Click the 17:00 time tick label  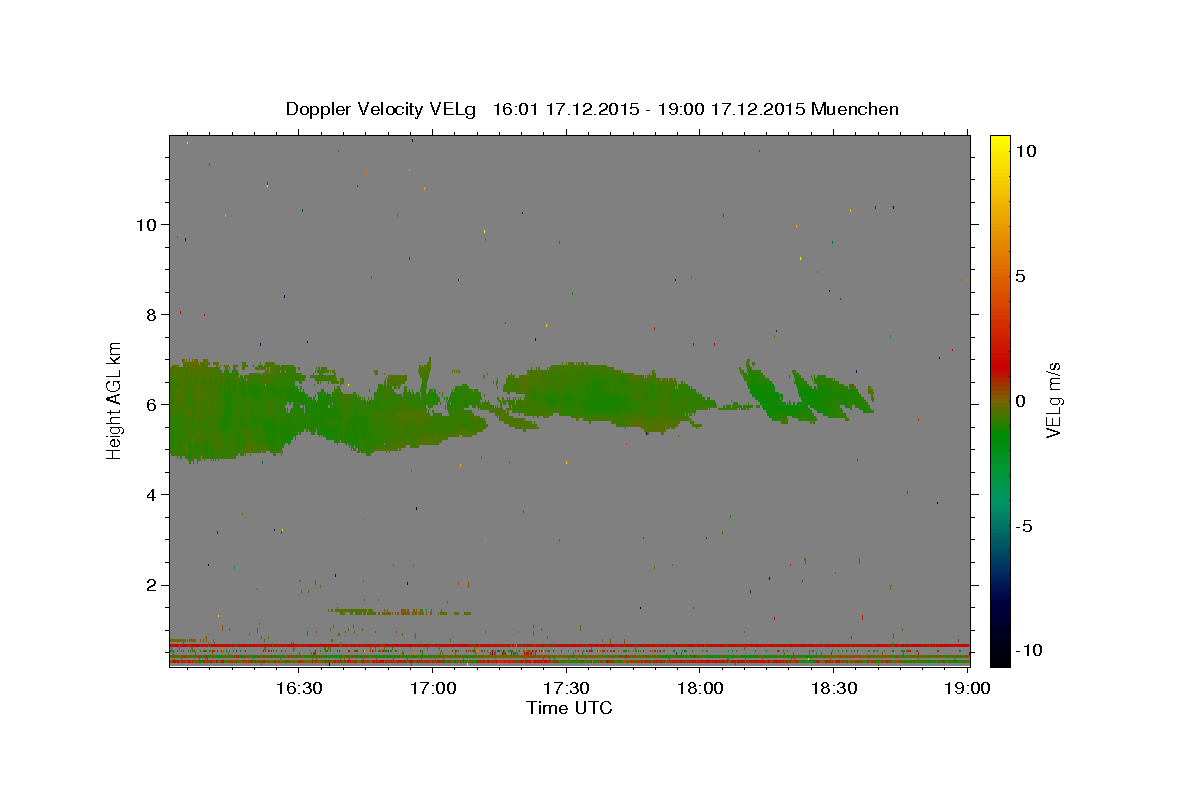tap(432, 688)
